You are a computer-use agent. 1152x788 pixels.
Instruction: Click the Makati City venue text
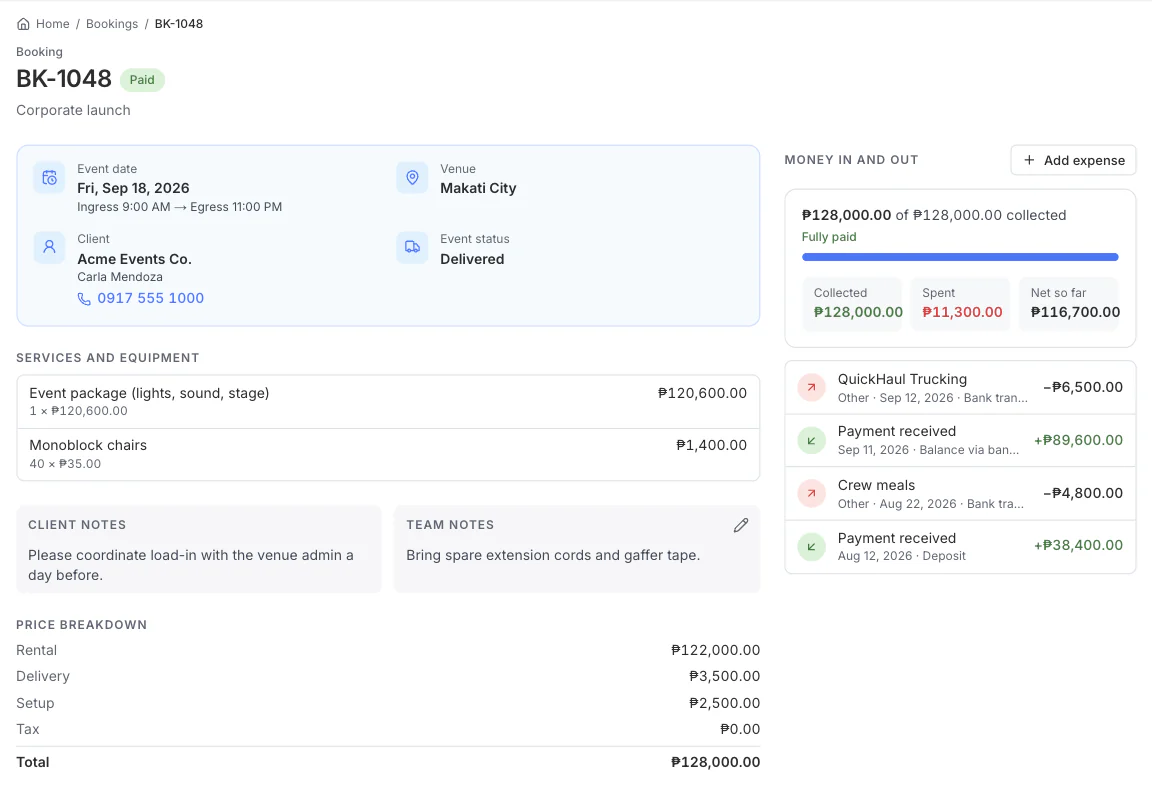478,188
